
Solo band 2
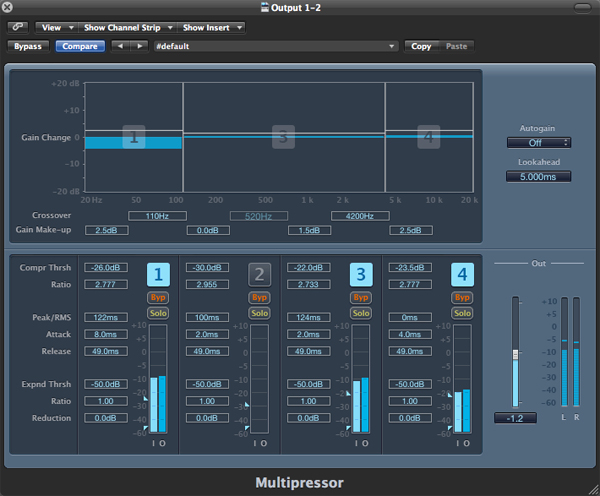[x=259, y=313]
